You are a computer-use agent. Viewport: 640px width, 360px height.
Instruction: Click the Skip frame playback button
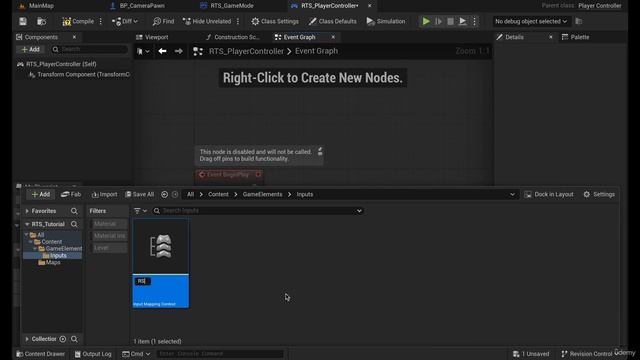438,21
